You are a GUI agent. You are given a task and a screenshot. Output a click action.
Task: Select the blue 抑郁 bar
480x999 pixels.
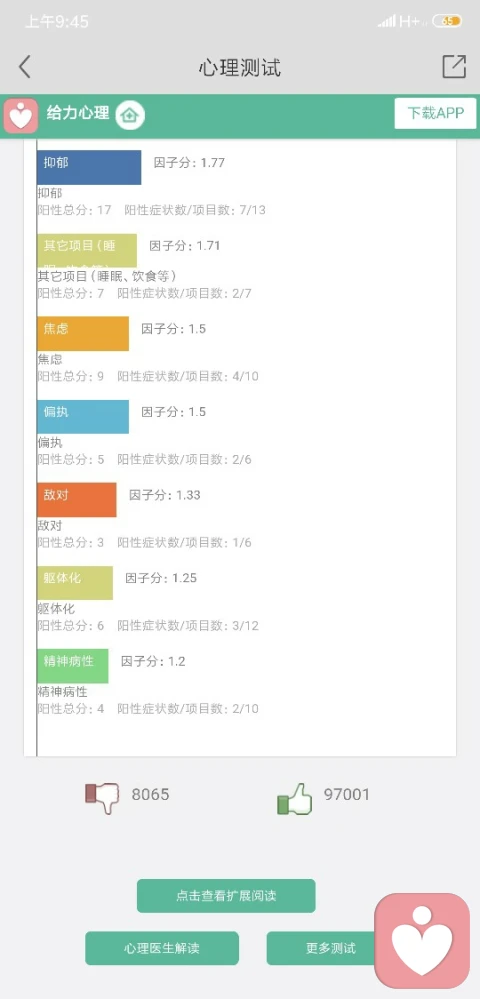click(89, 168)
